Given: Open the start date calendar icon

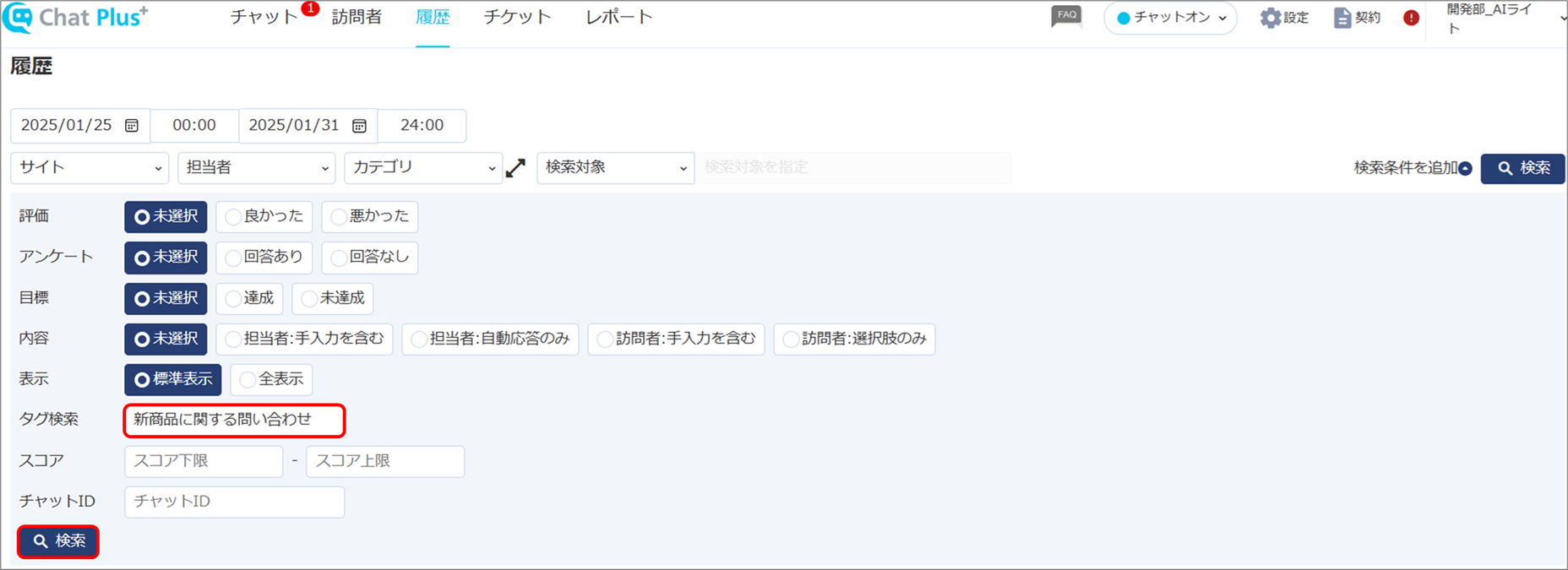Looking at the screenshot, I should click(132, 126).
